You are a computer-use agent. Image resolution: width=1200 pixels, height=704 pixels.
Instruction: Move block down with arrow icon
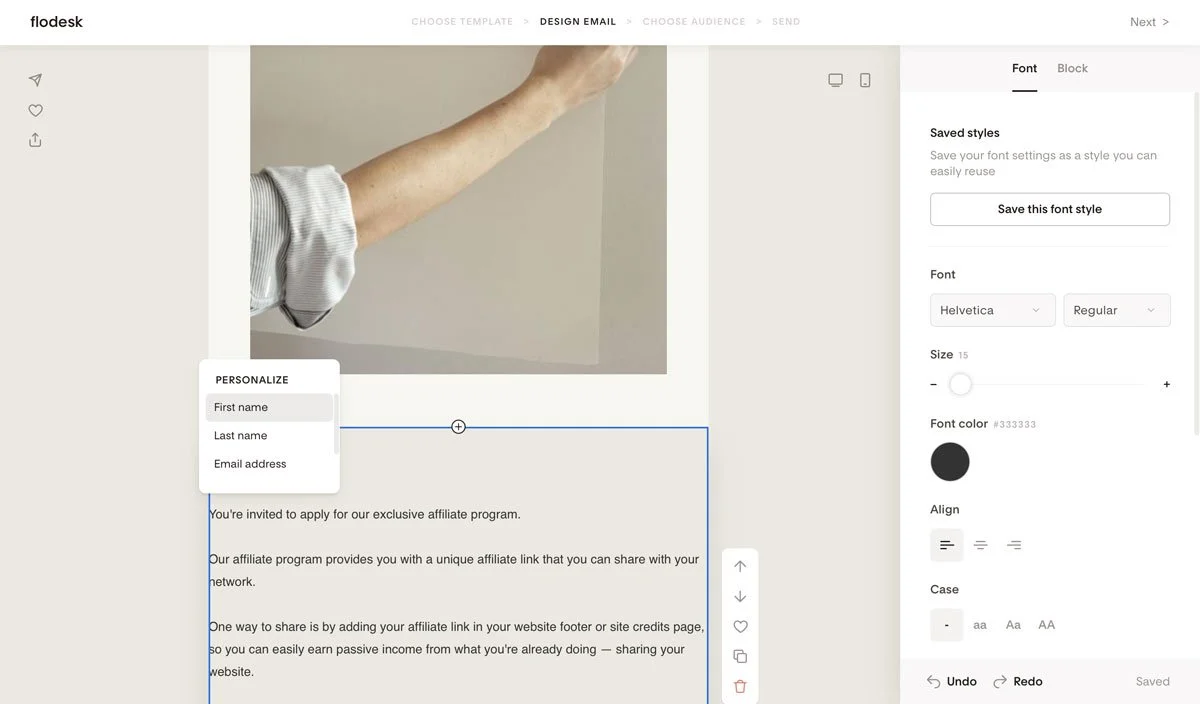(x=740, y=596)
